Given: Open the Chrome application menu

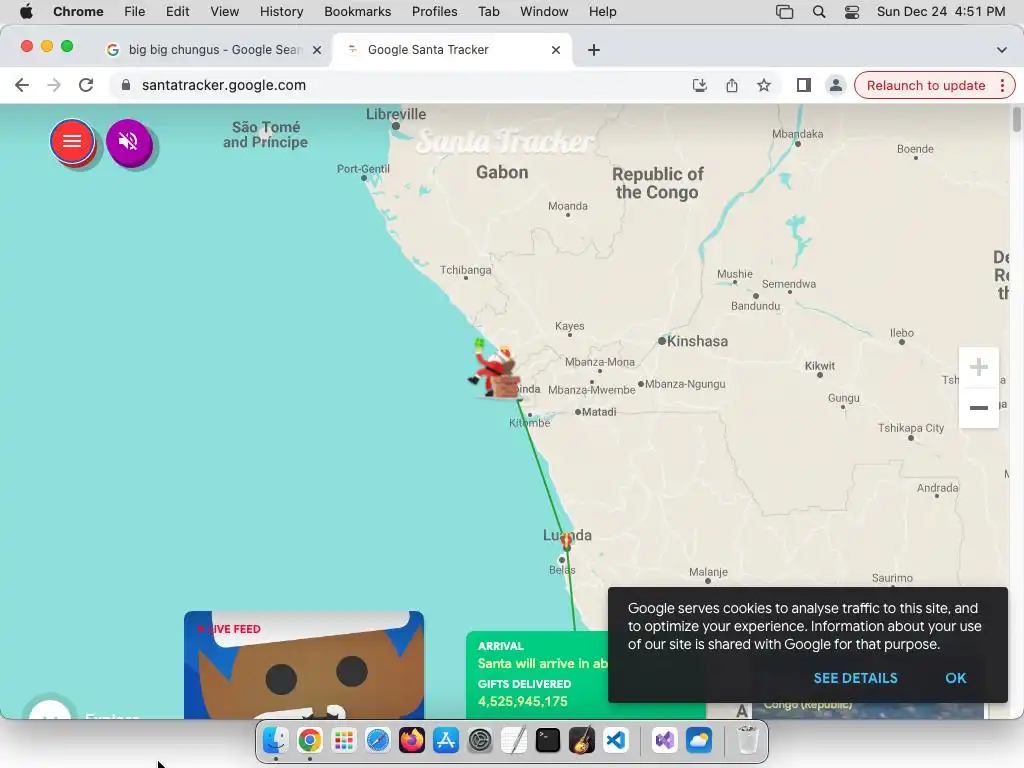Looking at the screenshot, I should click(78, 12).
